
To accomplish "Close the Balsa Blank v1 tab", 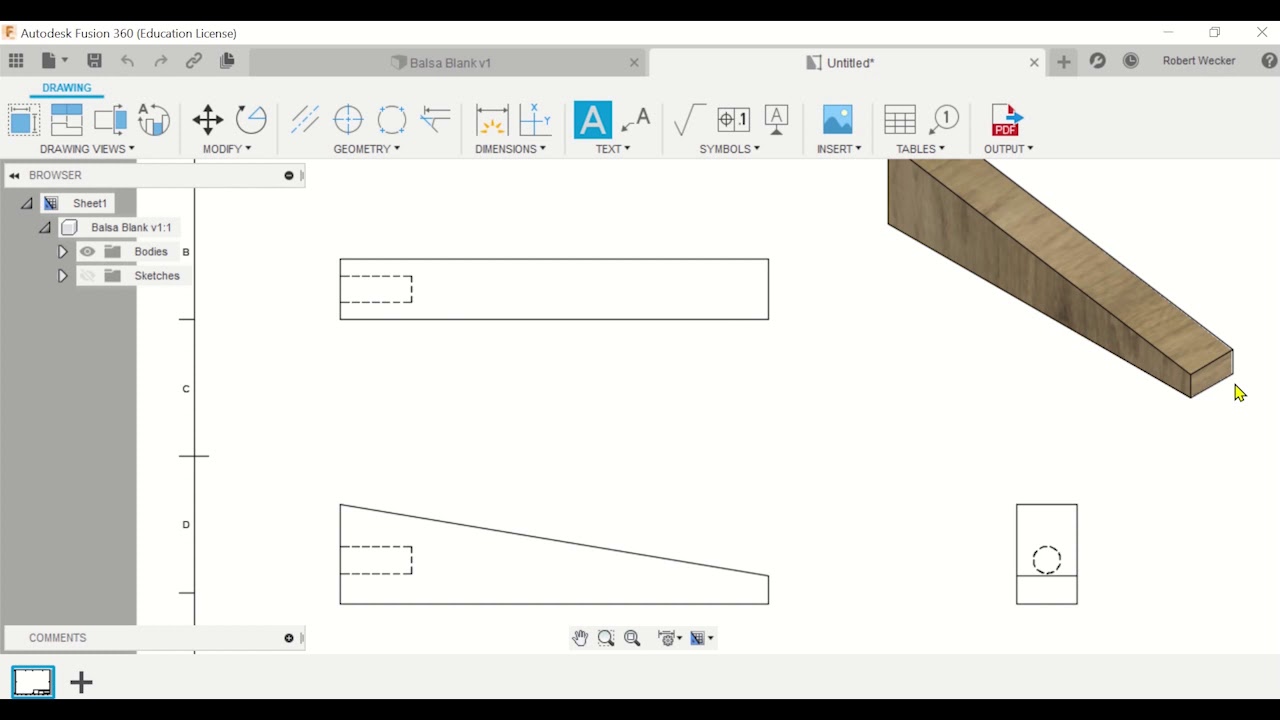I will click(634, 63).
